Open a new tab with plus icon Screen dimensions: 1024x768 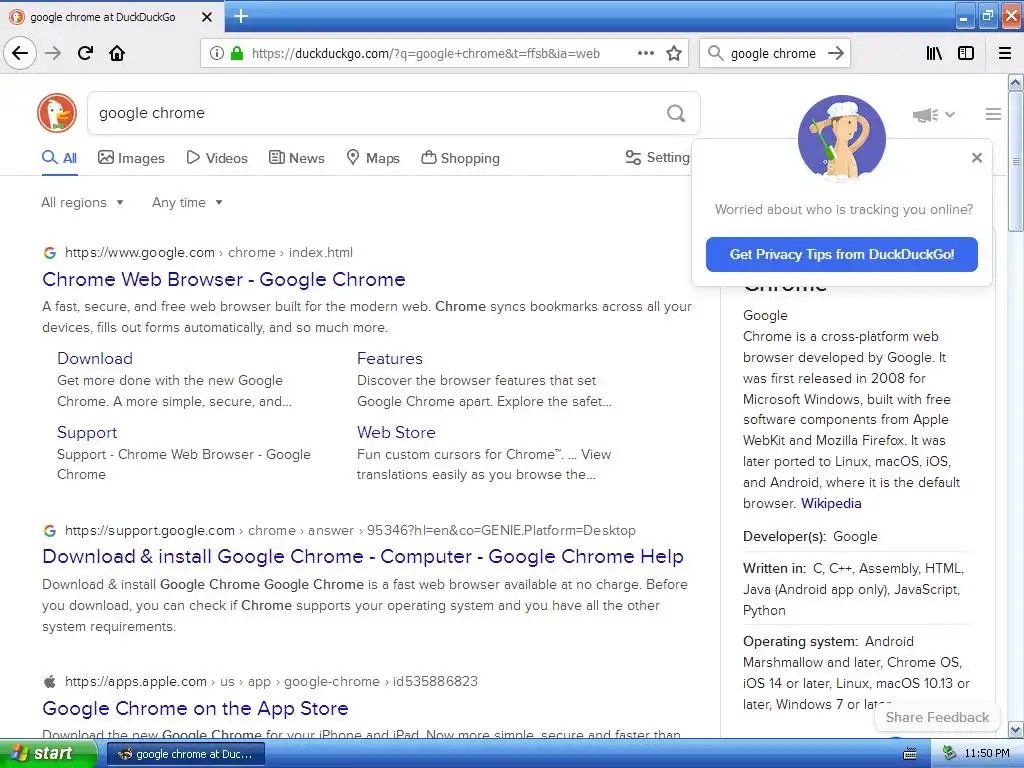240,16
